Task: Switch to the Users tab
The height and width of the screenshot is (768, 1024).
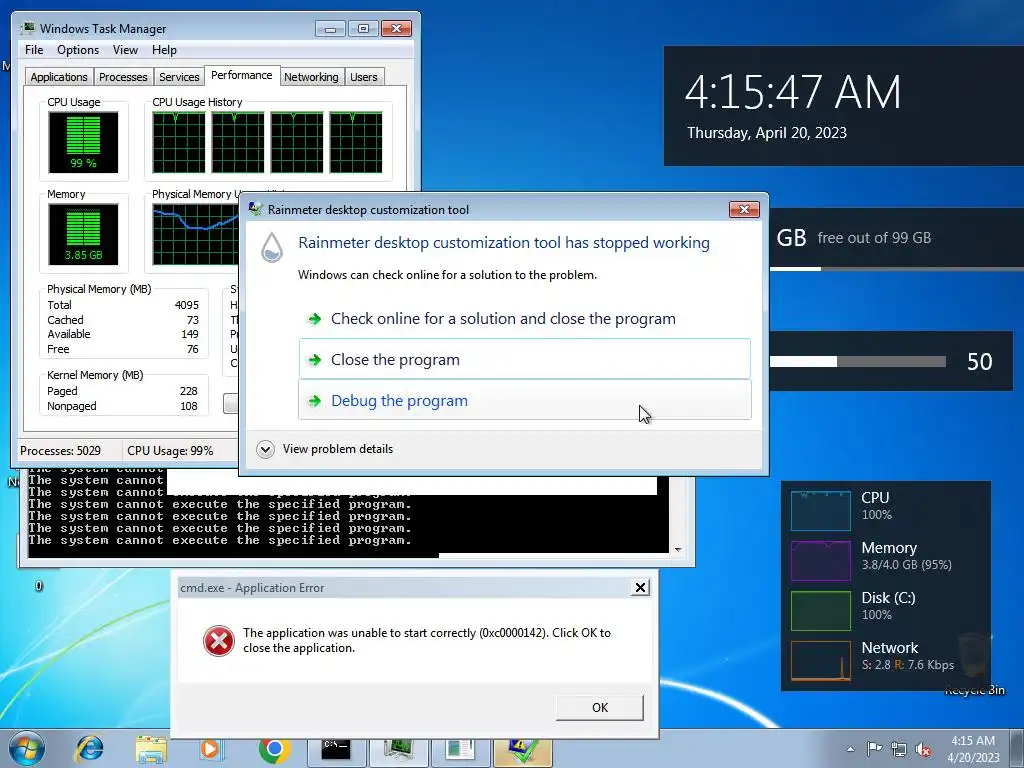Action: pos(364,77)
